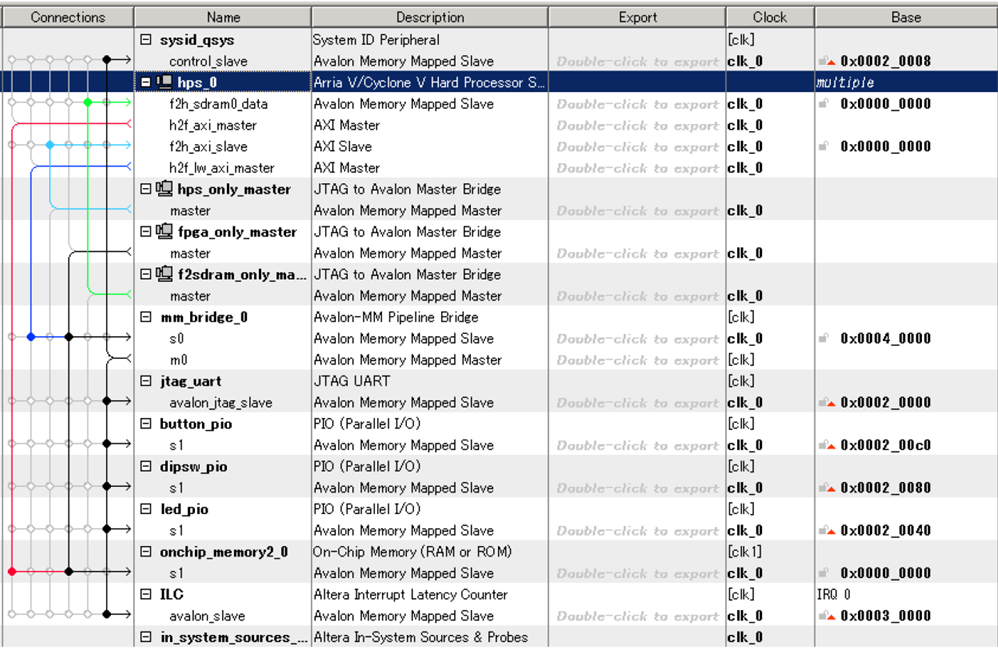Image resolution: width=998 pixels, height=649 pixels.
Task: Collapse the mm_bridge_0 component
Action: click(146, 317)
